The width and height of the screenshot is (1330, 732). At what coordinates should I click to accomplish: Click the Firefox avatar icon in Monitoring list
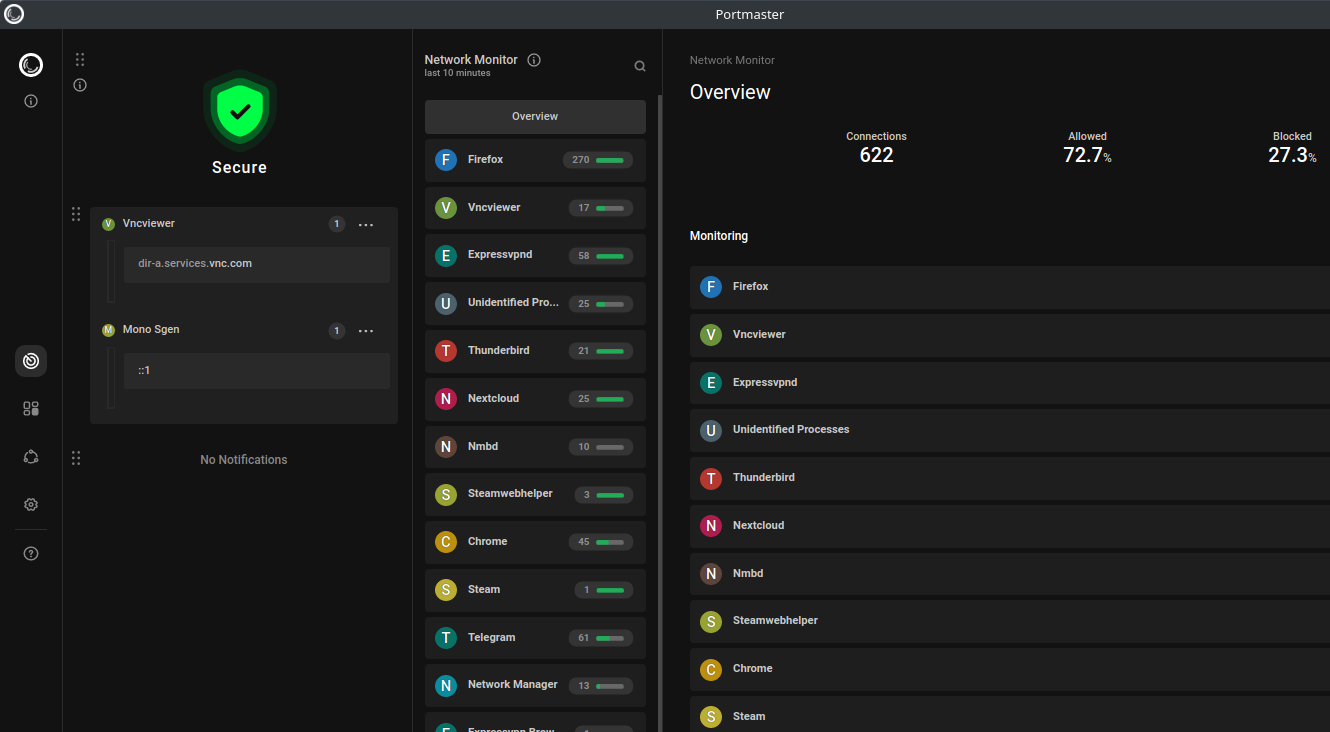point(711,287)
